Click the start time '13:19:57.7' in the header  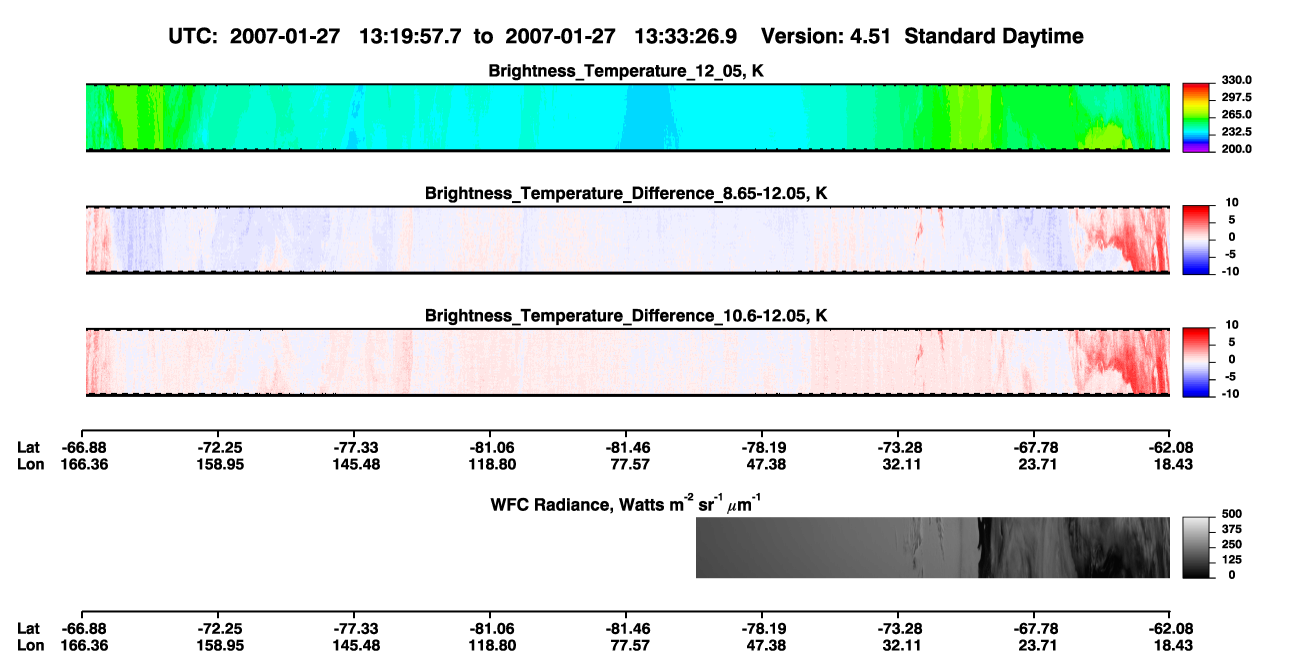409,37
